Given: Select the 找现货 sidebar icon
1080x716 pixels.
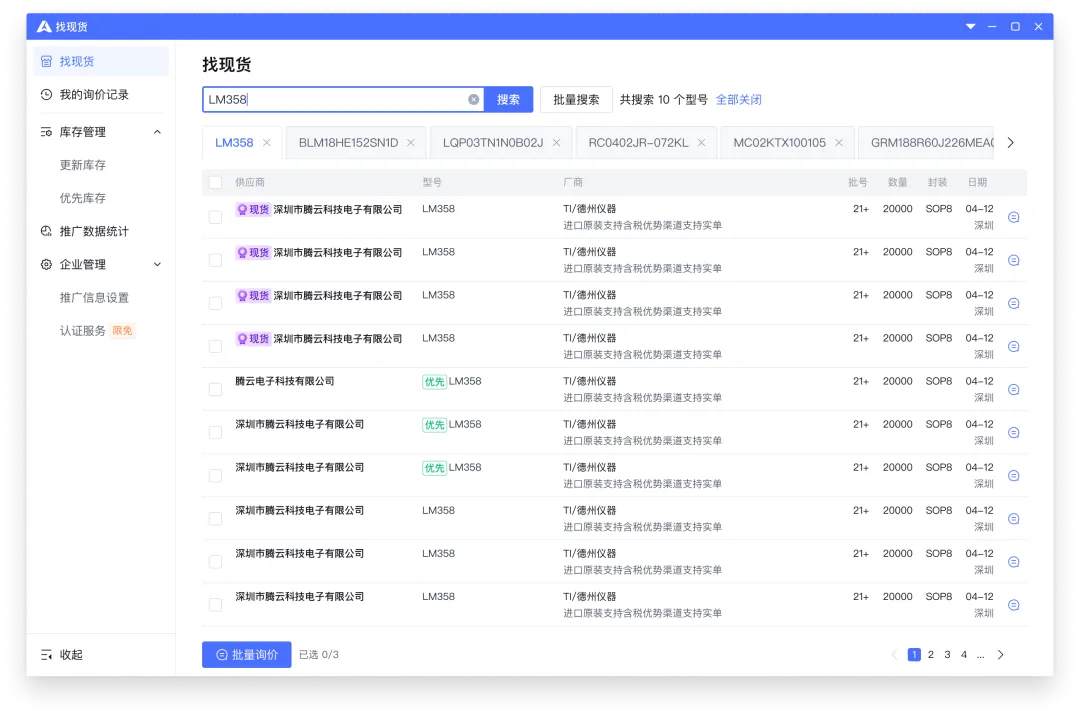Looking at the screenshot, I should pos(48,60).
